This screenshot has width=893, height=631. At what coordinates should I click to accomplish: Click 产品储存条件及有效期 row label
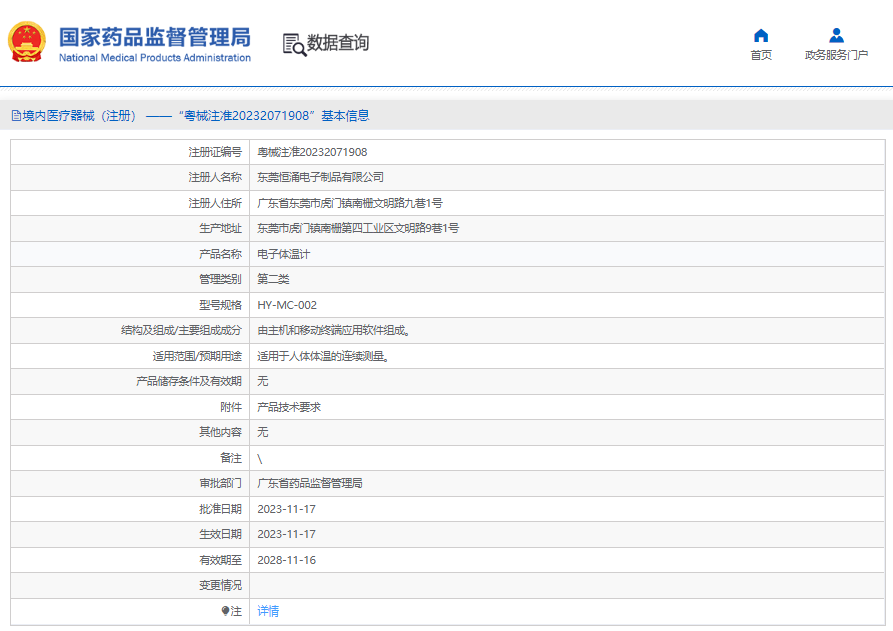pos(189,381)
